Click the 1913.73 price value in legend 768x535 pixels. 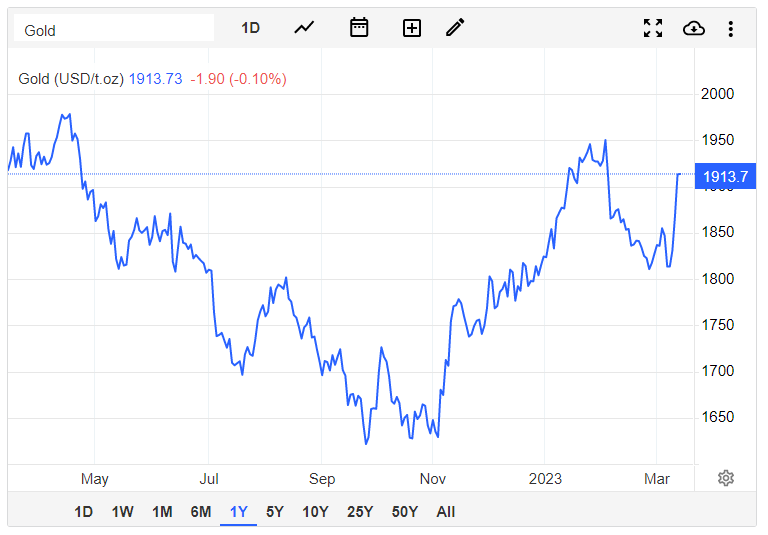pos(155,79)
